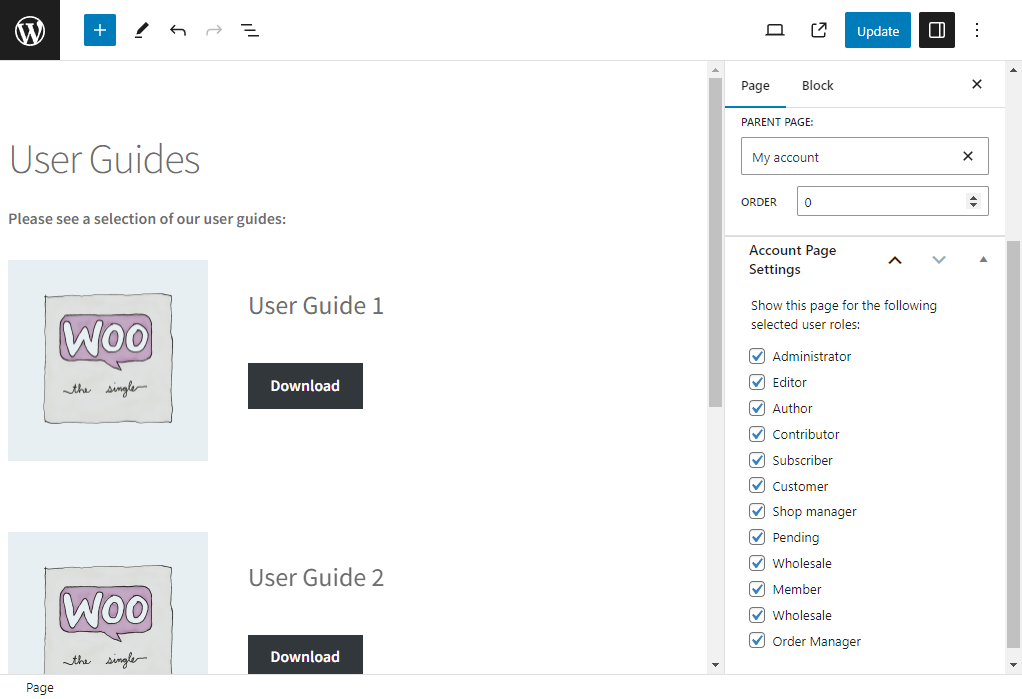The width and height of the screenshot is (1022, 699).
Task: Uncheck the Order Manager checkbox
Action: point(757,640)
